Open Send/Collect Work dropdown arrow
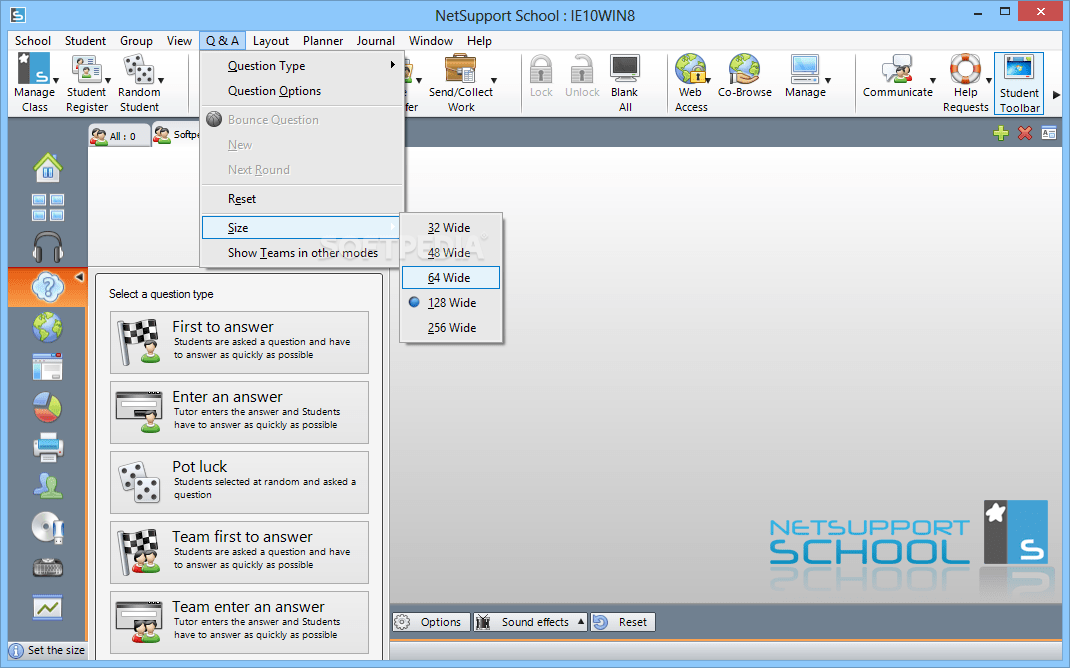The image size is (1070, 668). coord(493,81)
